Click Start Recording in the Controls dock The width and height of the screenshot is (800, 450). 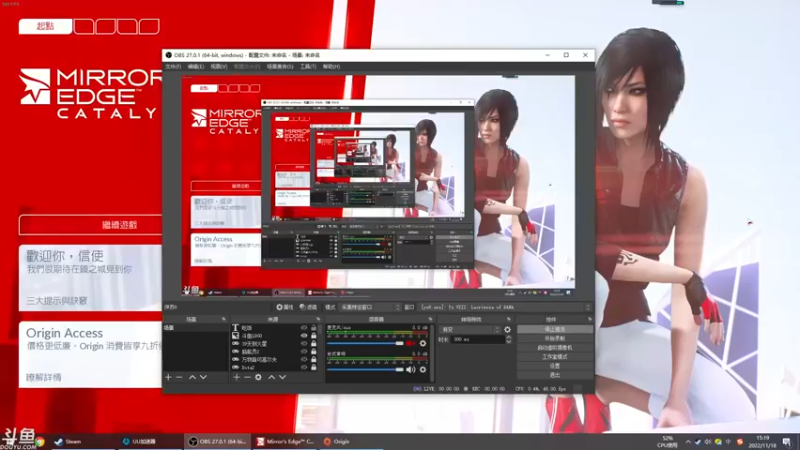point(555,338)
